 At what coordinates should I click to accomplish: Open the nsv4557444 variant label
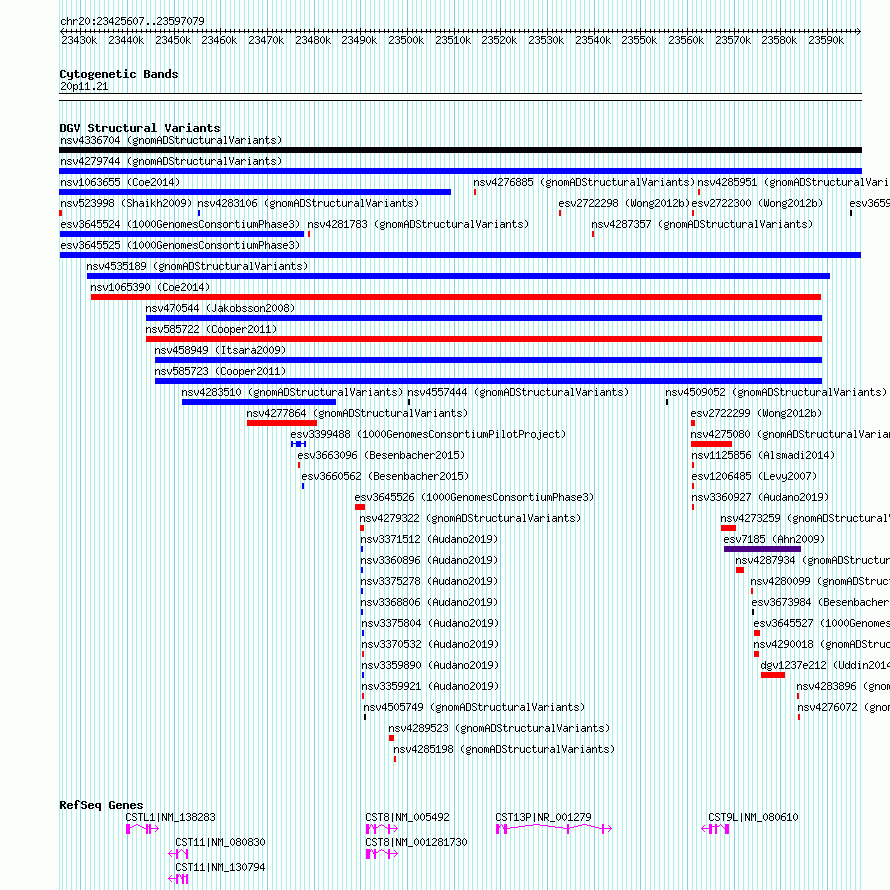518,392
